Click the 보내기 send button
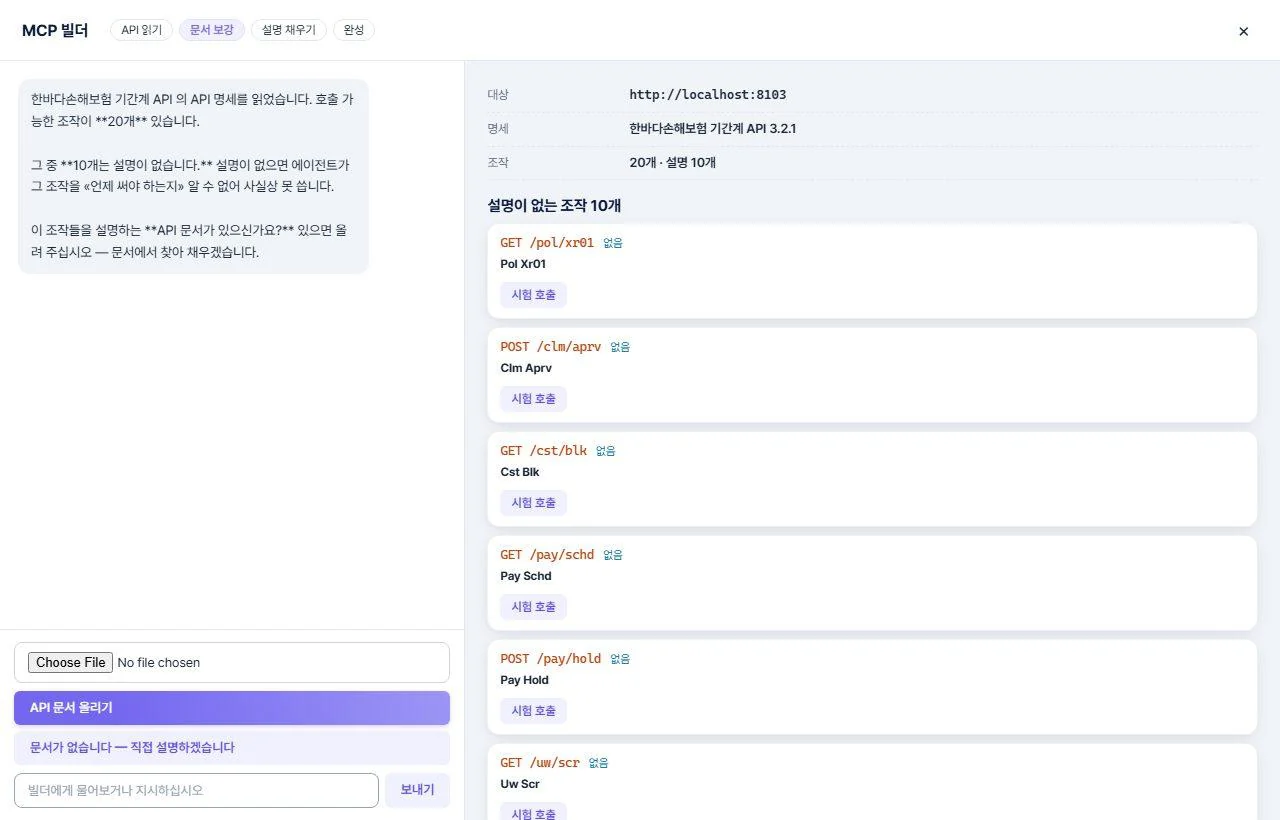Viewport: 1280px width, 820px height. pos(418,790)
